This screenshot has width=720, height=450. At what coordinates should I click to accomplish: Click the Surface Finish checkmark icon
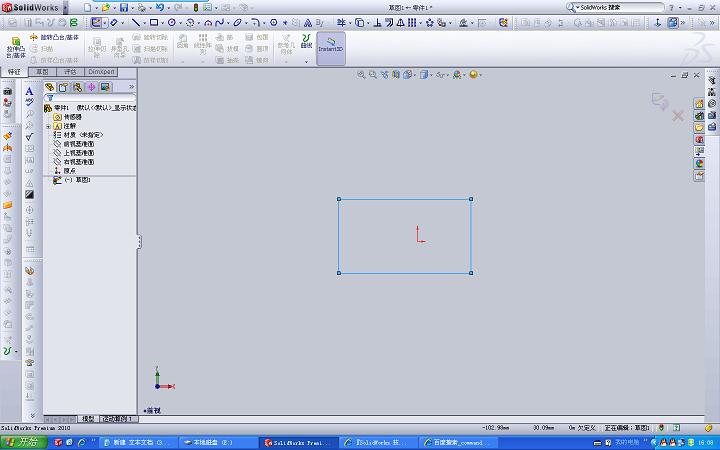click(29, 136)
